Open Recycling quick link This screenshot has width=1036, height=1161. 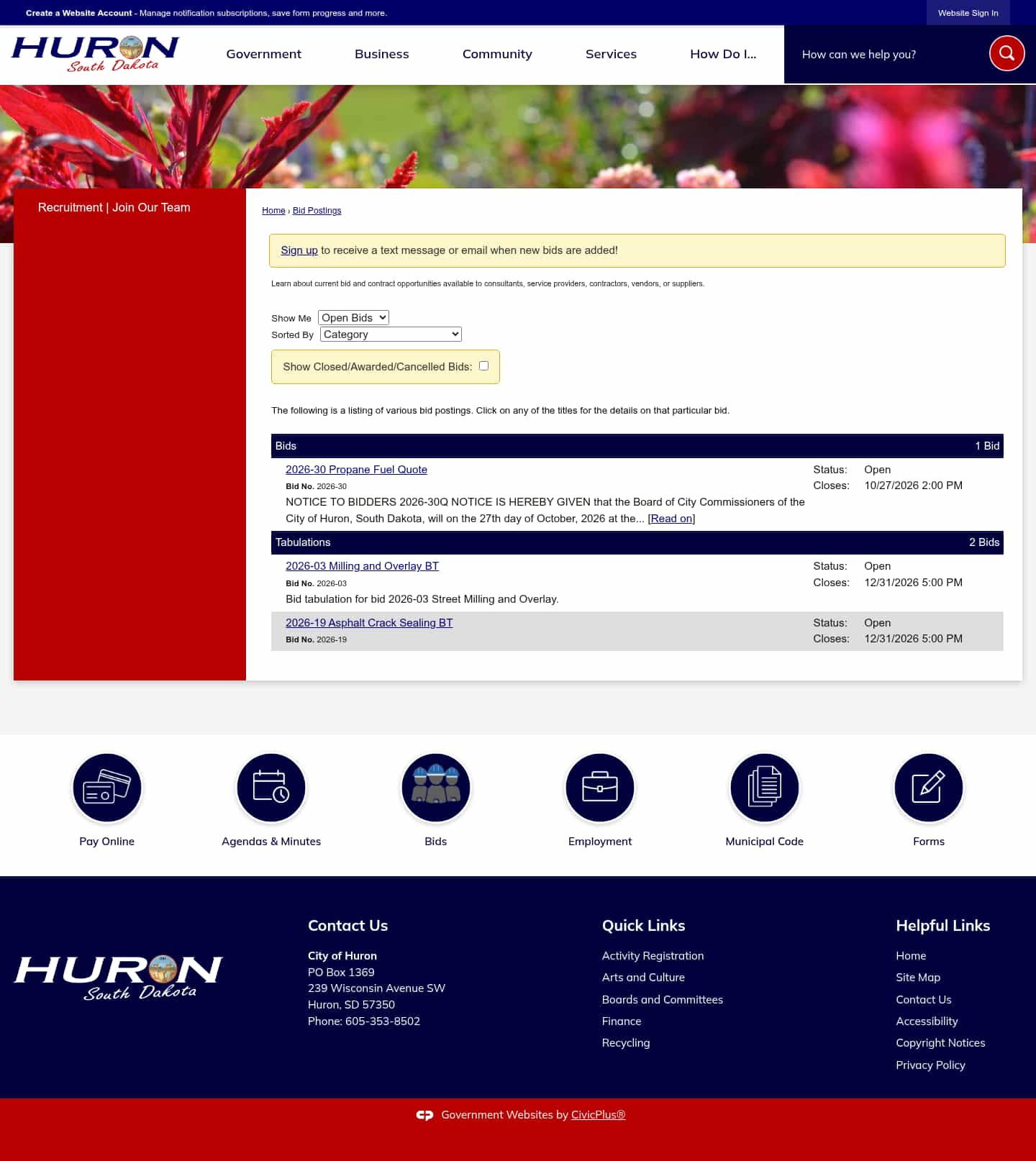click(x=626, y=1042)
